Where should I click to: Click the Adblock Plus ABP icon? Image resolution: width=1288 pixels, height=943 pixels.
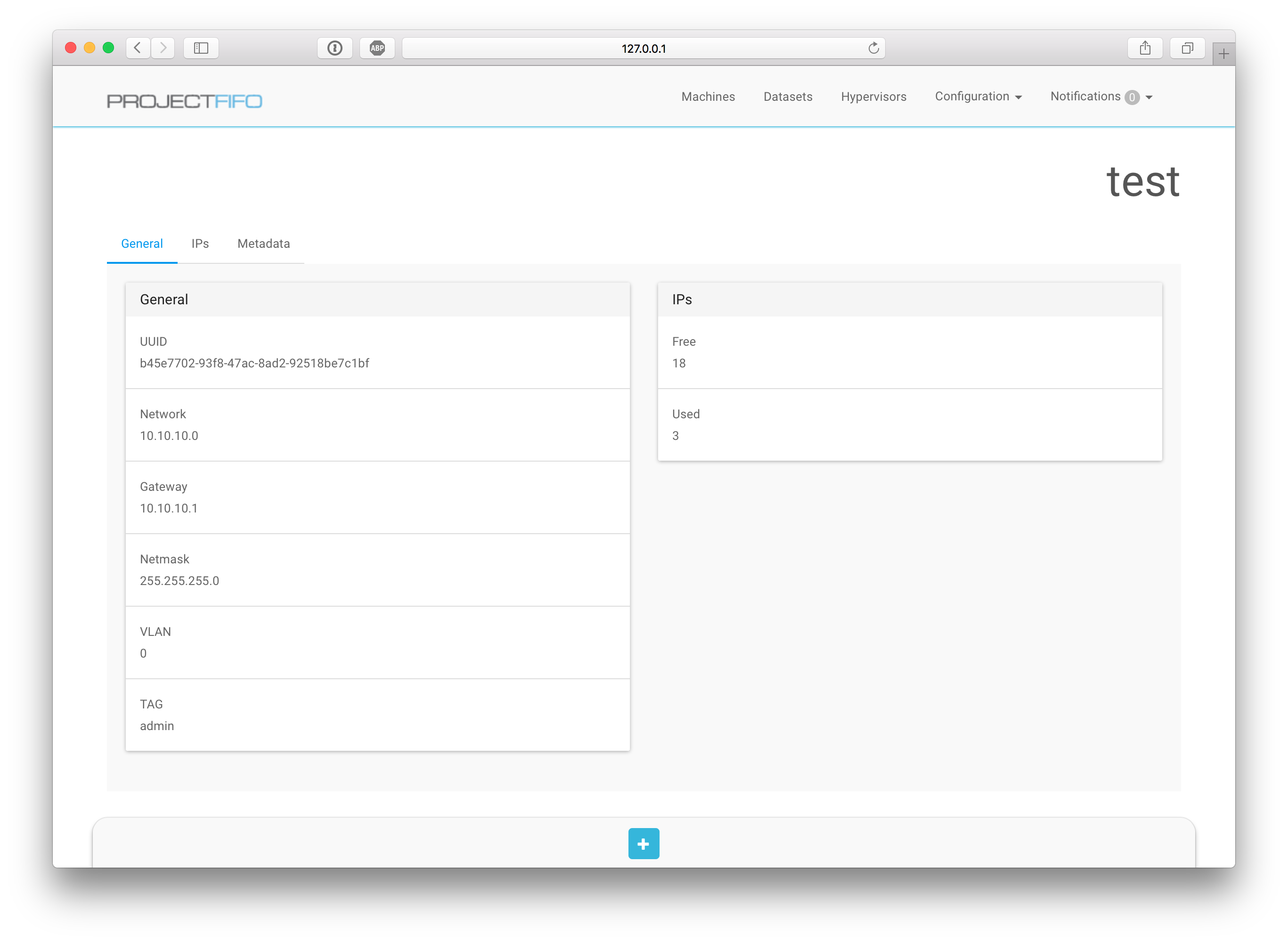pos(377,48)
